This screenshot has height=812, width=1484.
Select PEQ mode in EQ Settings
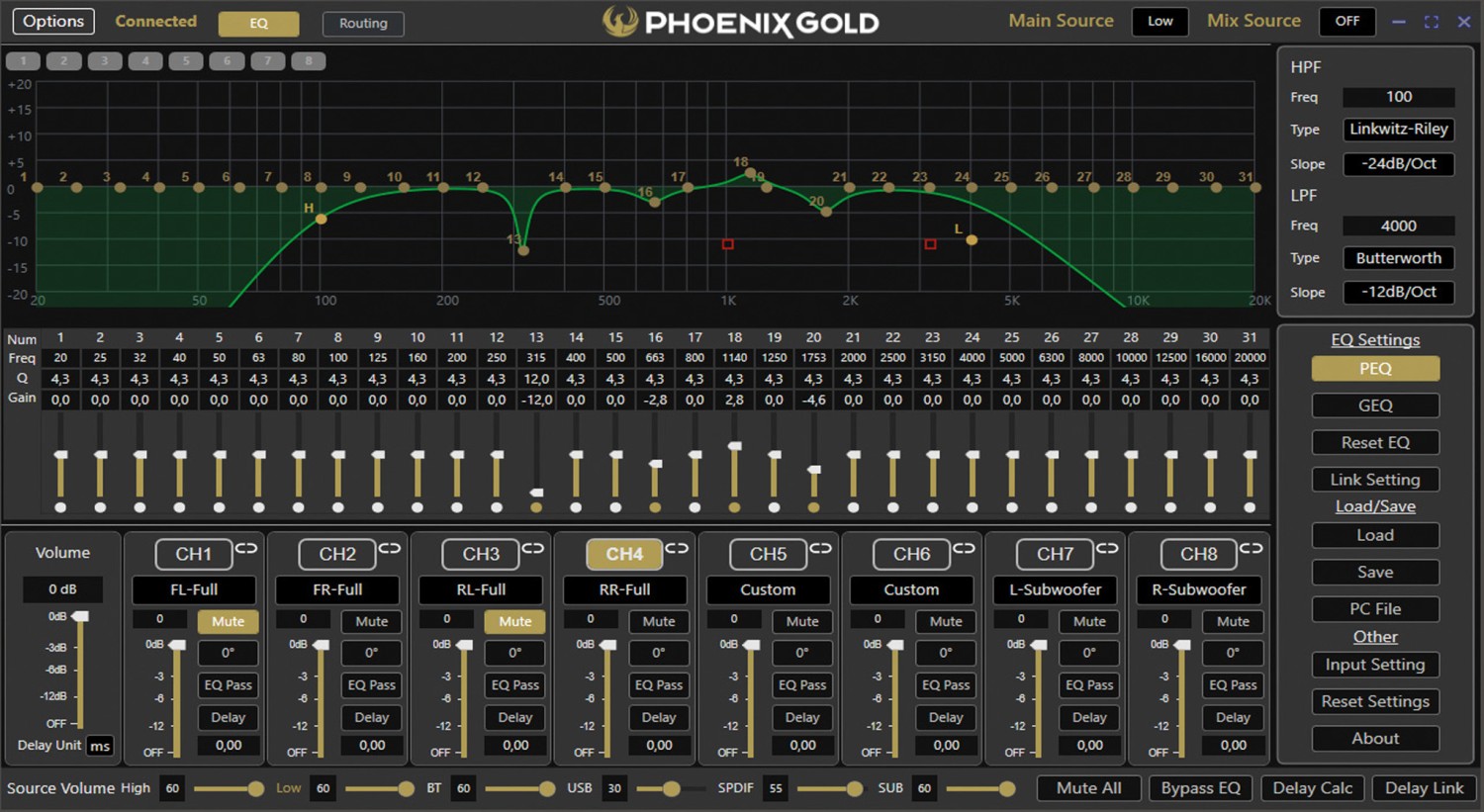click(x=1375, y=368)
